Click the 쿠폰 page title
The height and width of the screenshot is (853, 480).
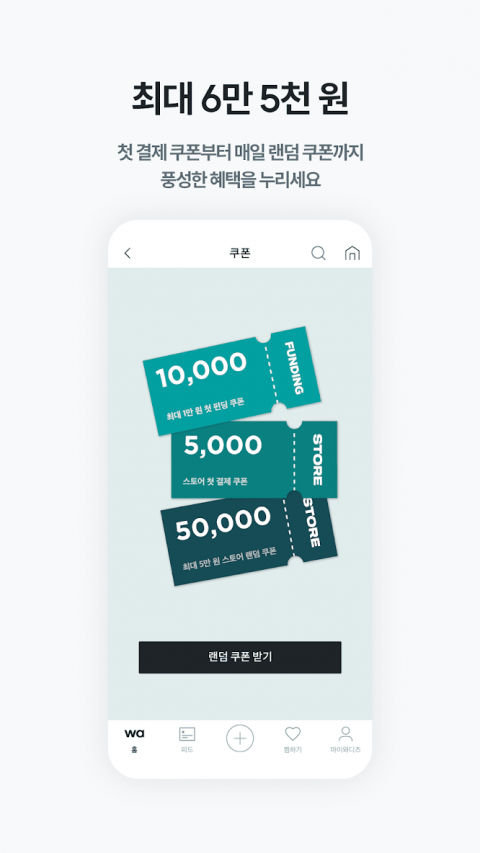tap(240, 254)
